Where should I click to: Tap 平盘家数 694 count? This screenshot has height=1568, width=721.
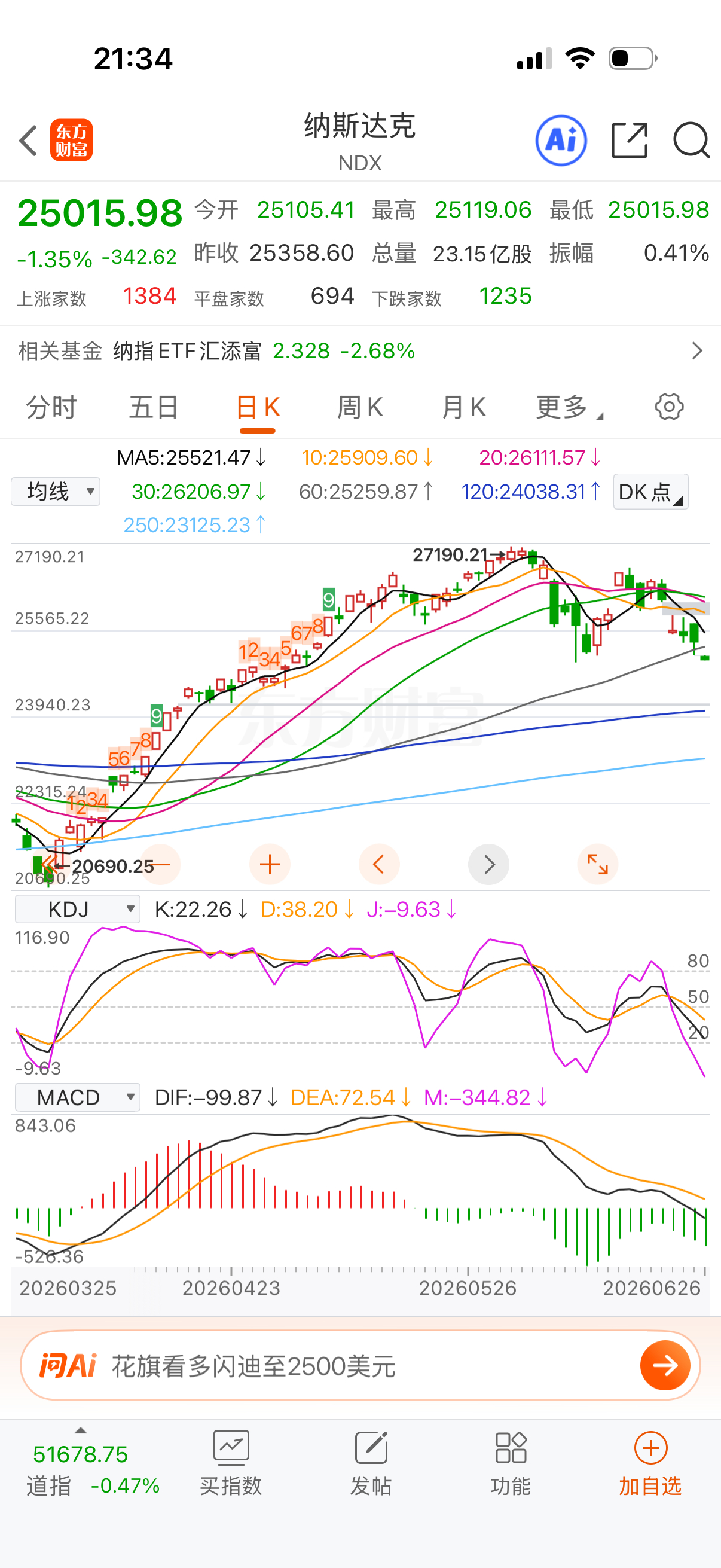point(274,297)
